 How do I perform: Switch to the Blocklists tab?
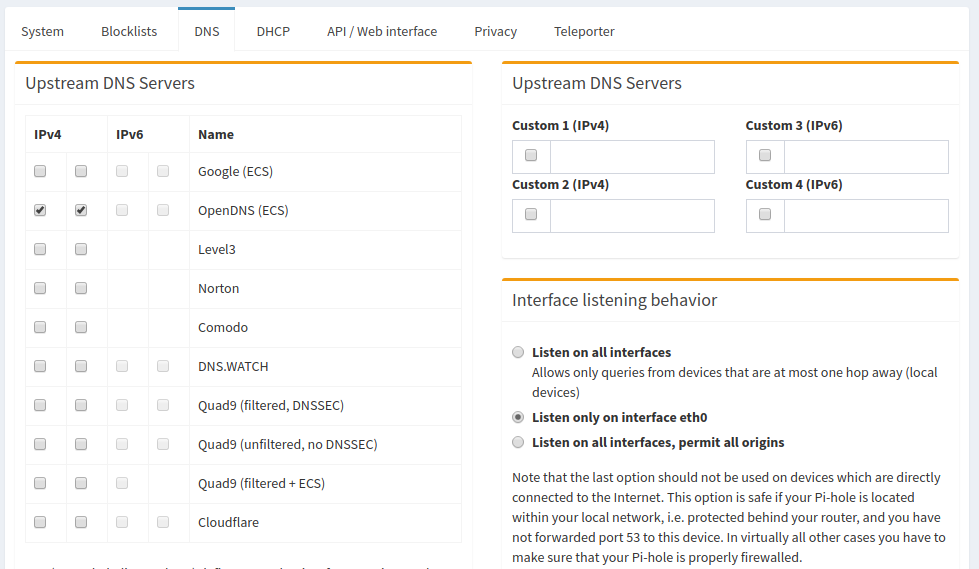coord(129,31)
